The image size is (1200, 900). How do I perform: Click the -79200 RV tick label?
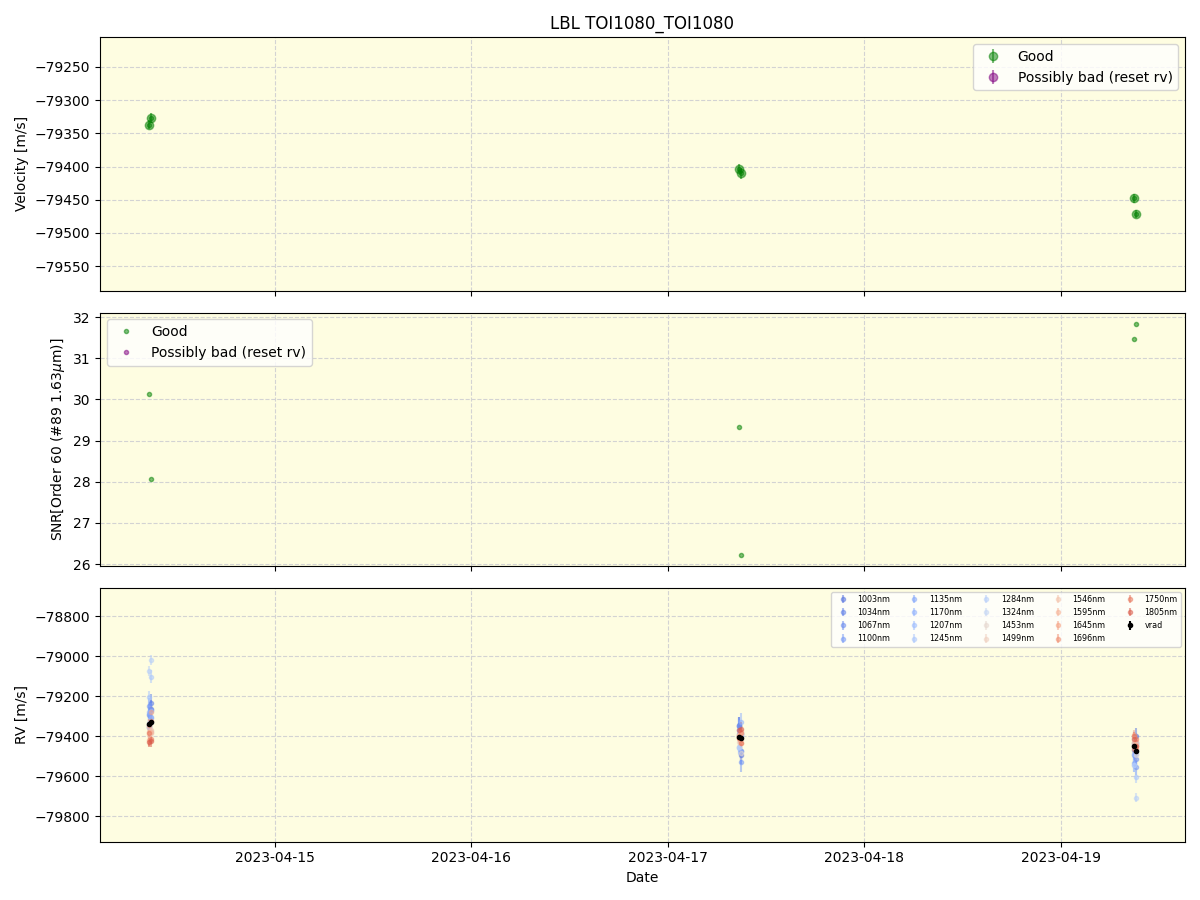[62, 697]
